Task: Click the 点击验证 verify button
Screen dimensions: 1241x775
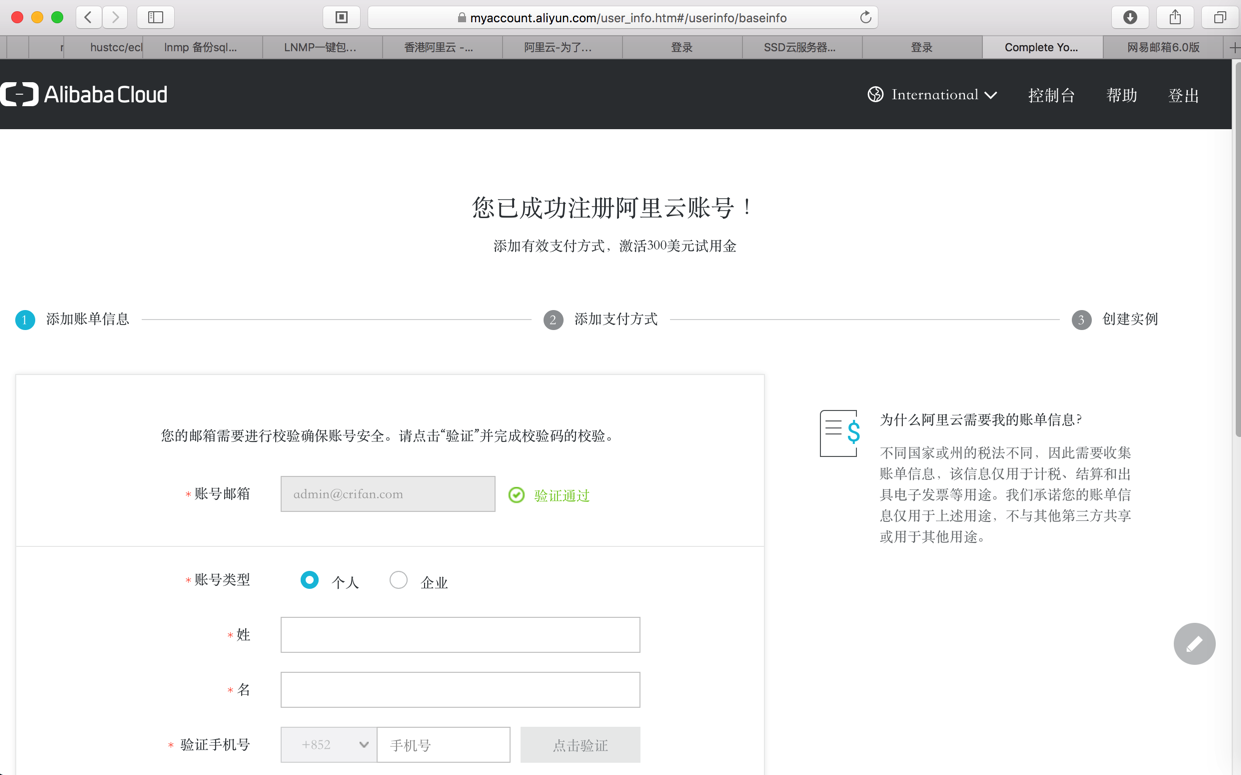Action: (580, 745)
